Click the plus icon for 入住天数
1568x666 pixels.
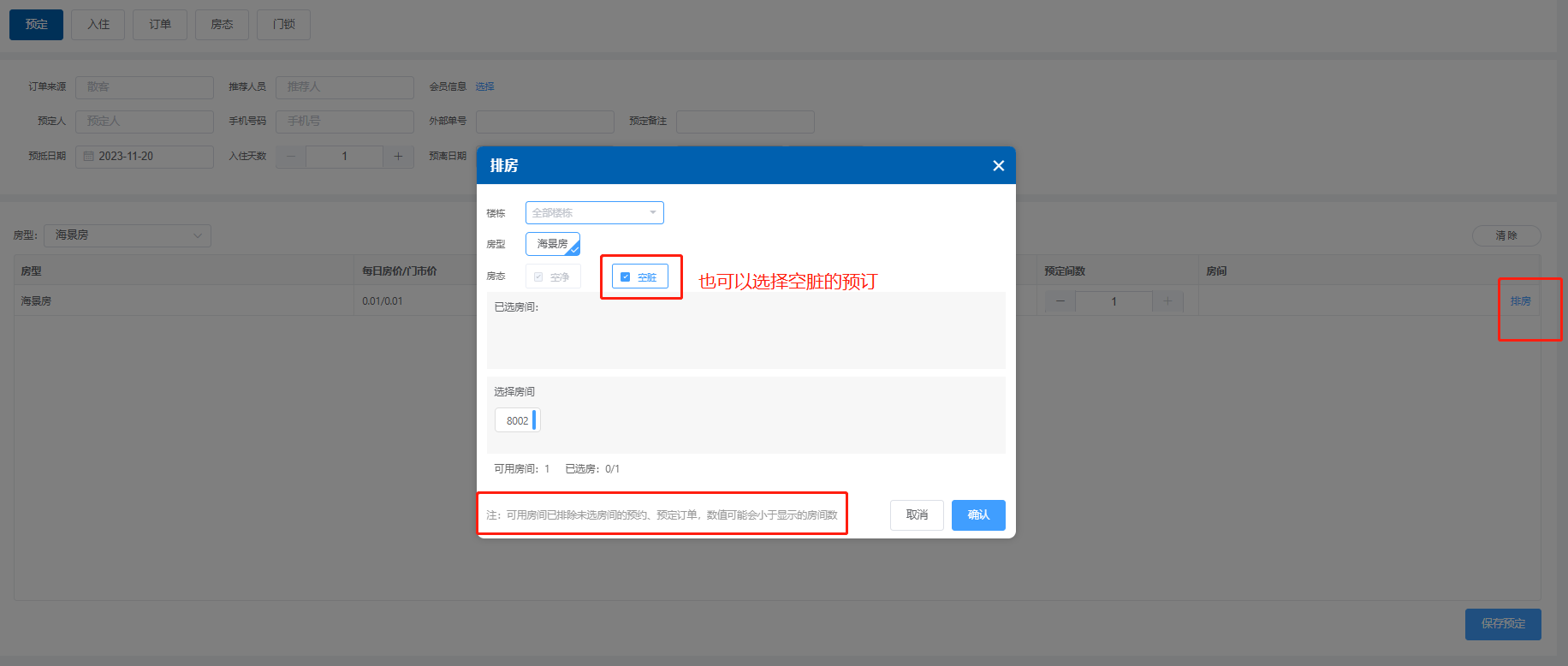tap(398, 157)
